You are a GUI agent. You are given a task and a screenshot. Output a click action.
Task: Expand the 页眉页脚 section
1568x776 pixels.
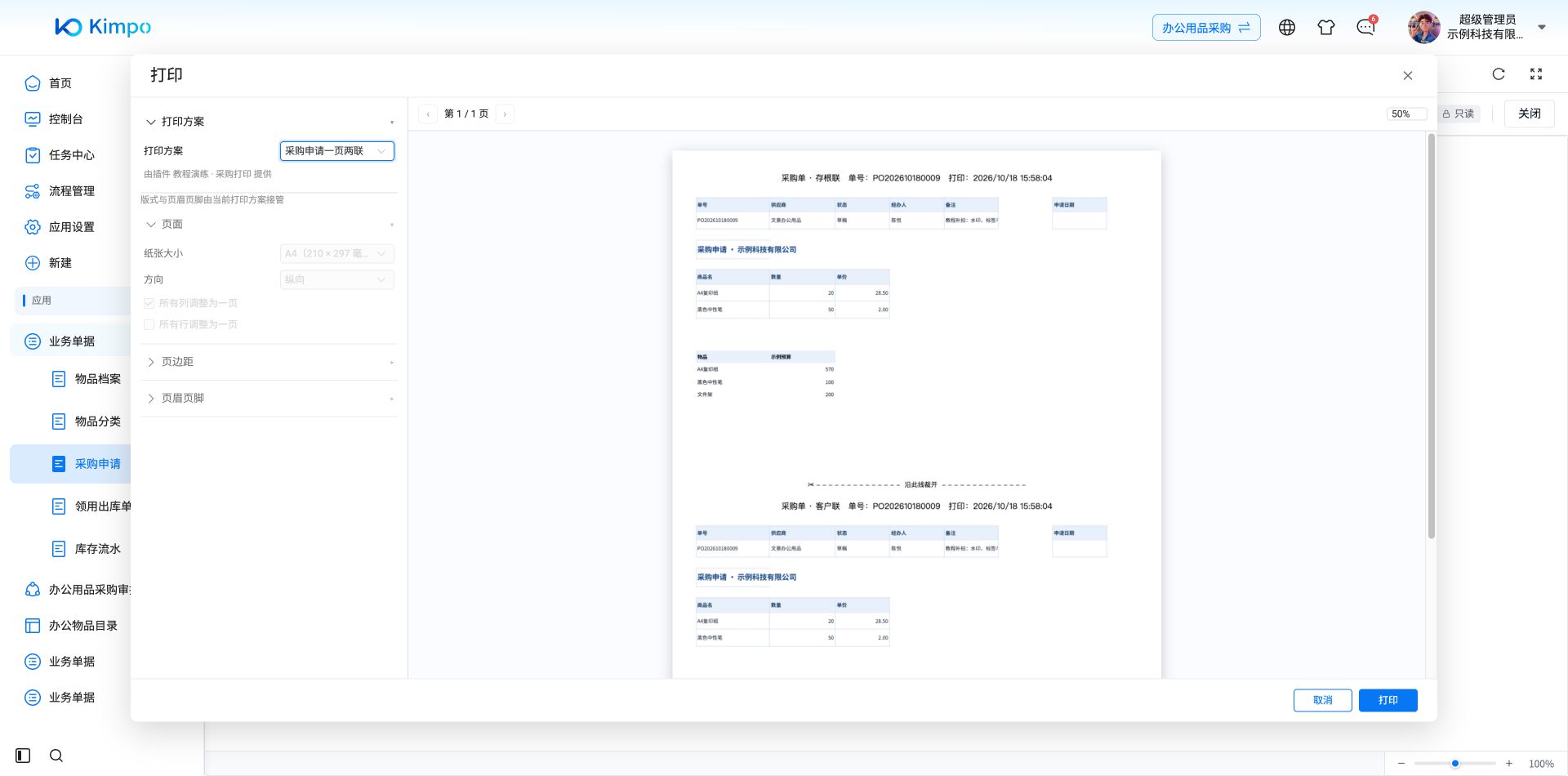point(269,399)
